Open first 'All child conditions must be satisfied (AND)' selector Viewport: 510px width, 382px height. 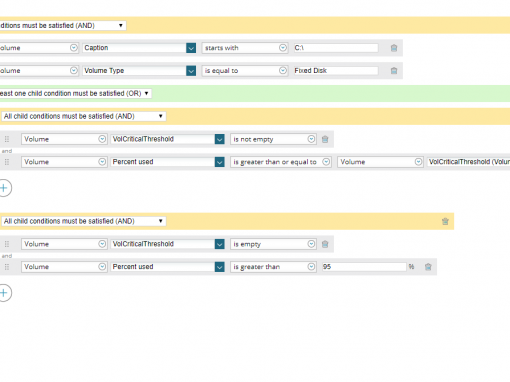coord(84,116)
